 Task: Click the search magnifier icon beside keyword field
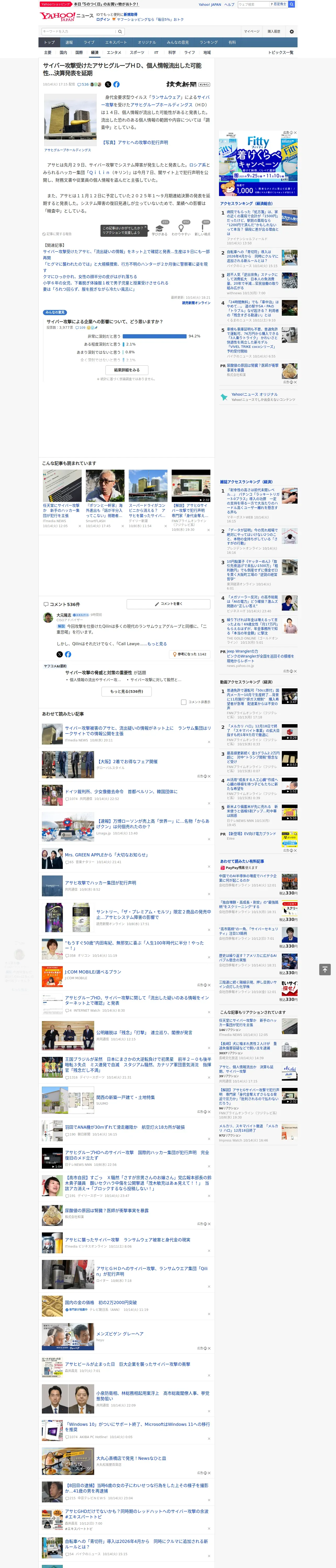coord(120,31)
